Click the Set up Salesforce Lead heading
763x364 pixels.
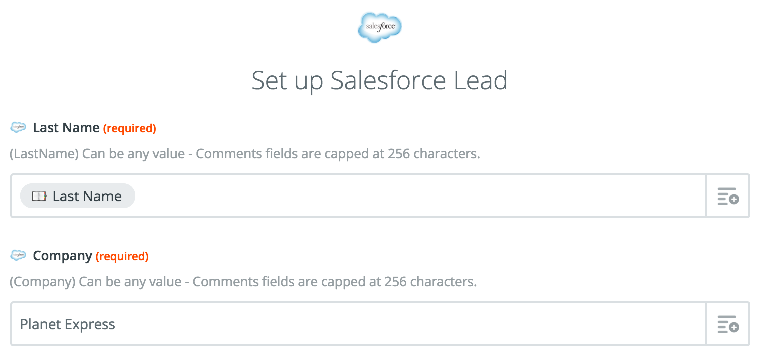(380, 81)
